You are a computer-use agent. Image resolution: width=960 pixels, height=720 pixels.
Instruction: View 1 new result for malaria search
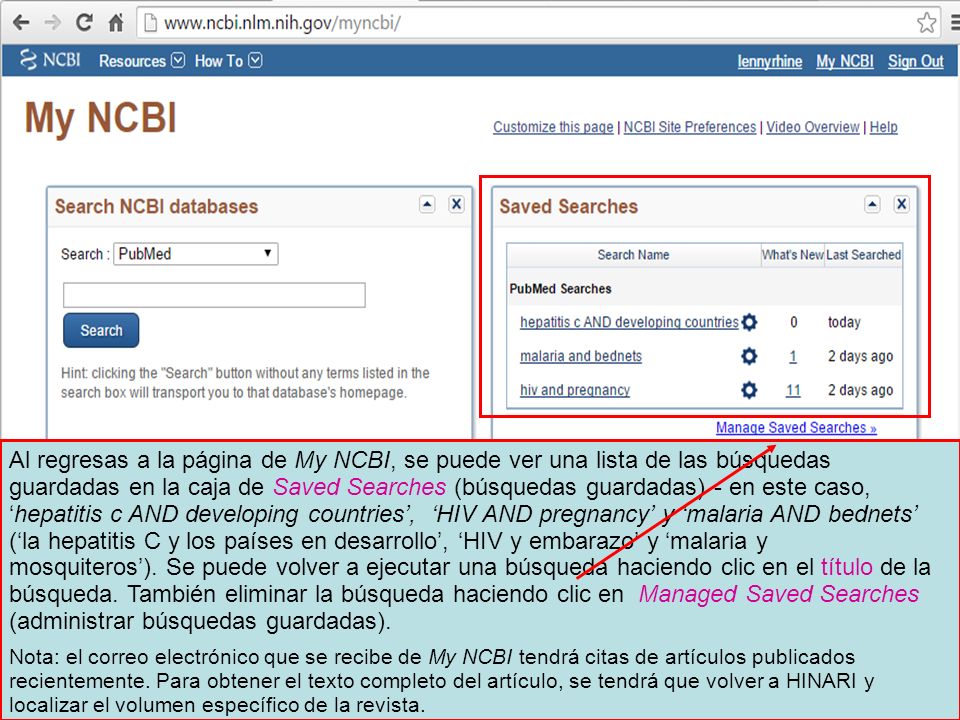point(793,356)
